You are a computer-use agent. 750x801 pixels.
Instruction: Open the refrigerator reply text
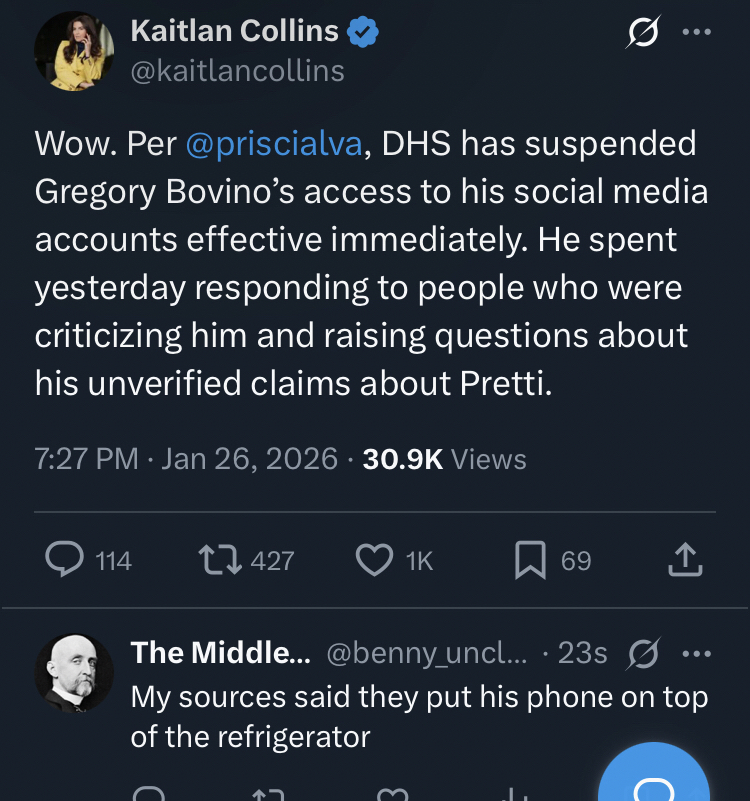(x=419, y=717)
